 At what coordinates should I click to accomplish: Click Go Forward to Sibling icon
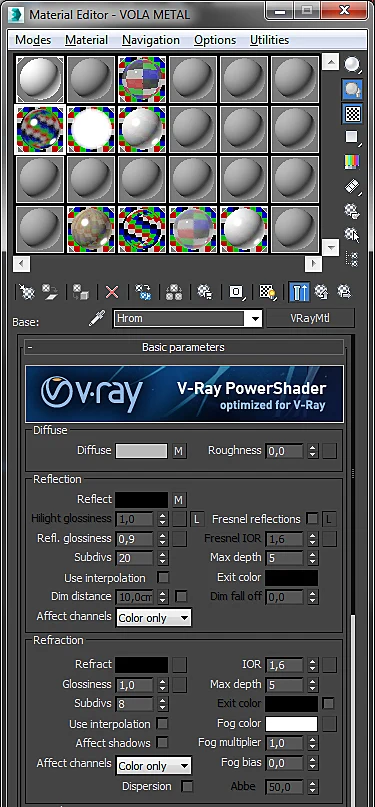click(x=344, y=292)
